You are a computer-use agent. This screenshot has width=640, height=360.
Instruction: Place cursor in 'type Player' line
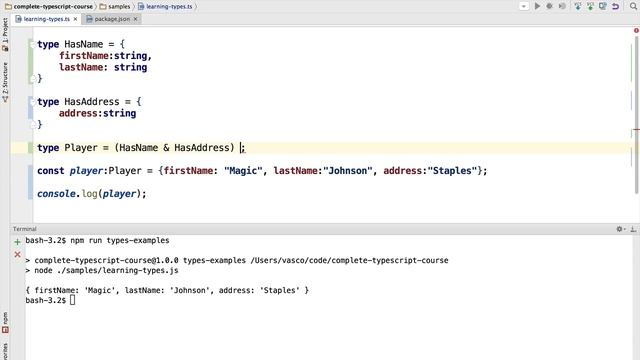tap(141, 148)
